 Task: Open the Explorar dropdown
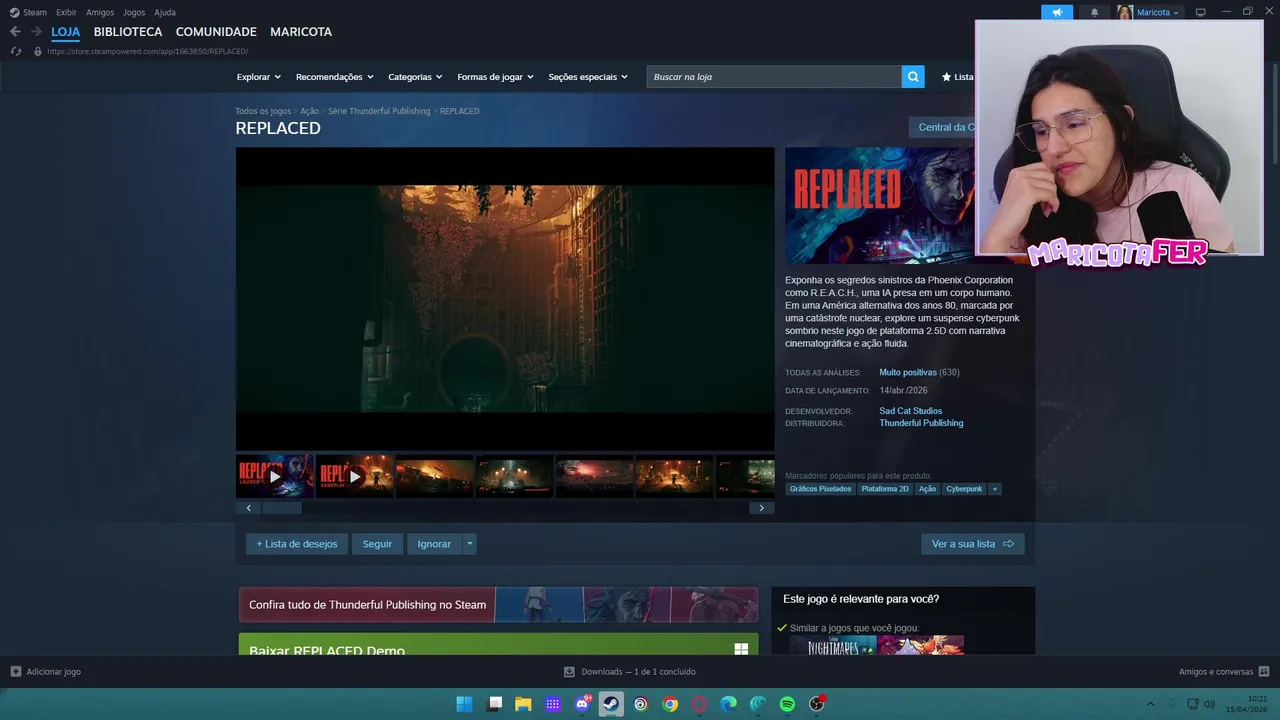pyautogui.click(x=259, y=77)
